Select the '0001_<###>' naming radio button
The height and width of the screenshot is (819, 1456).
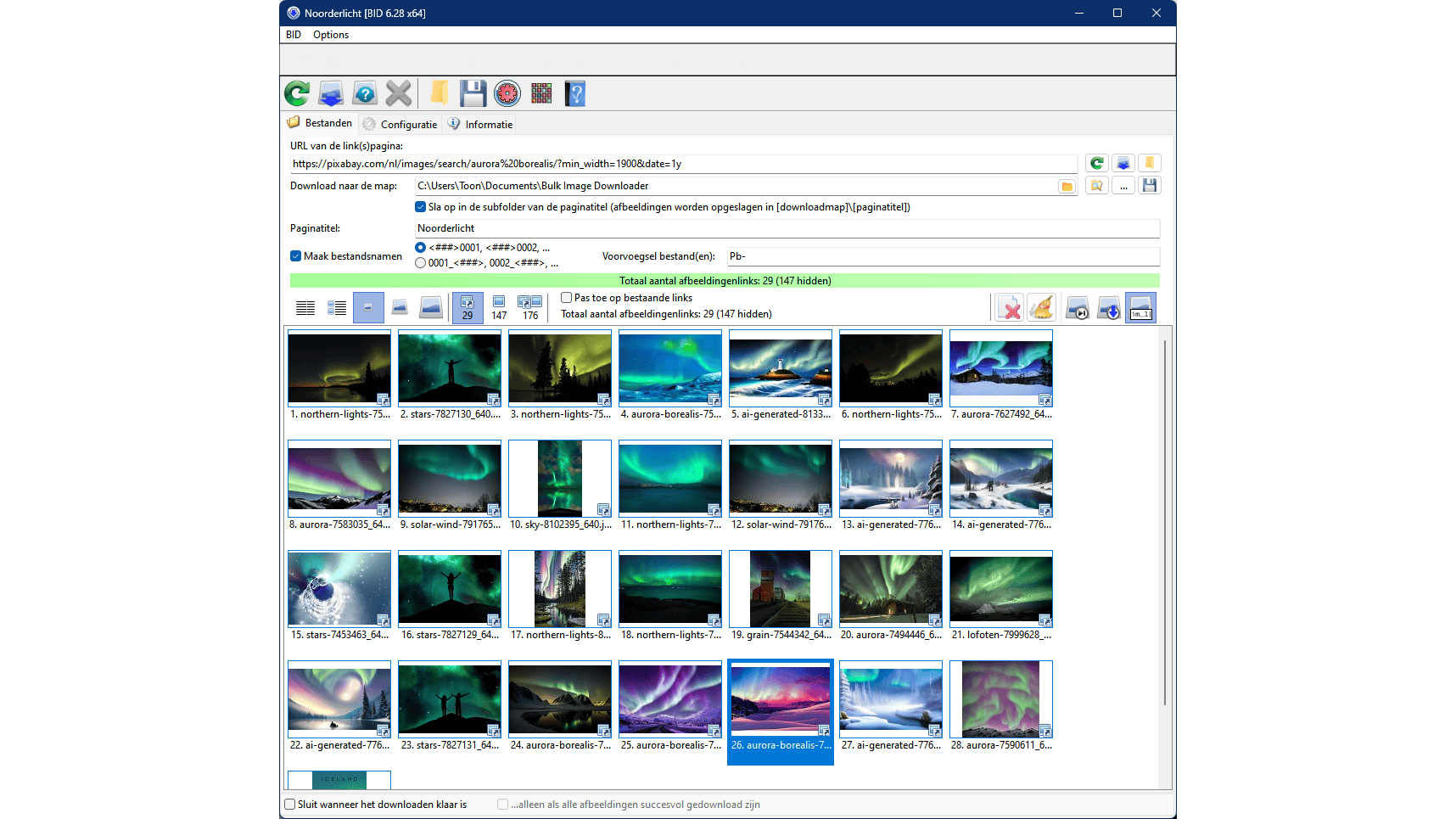point(421,263)
